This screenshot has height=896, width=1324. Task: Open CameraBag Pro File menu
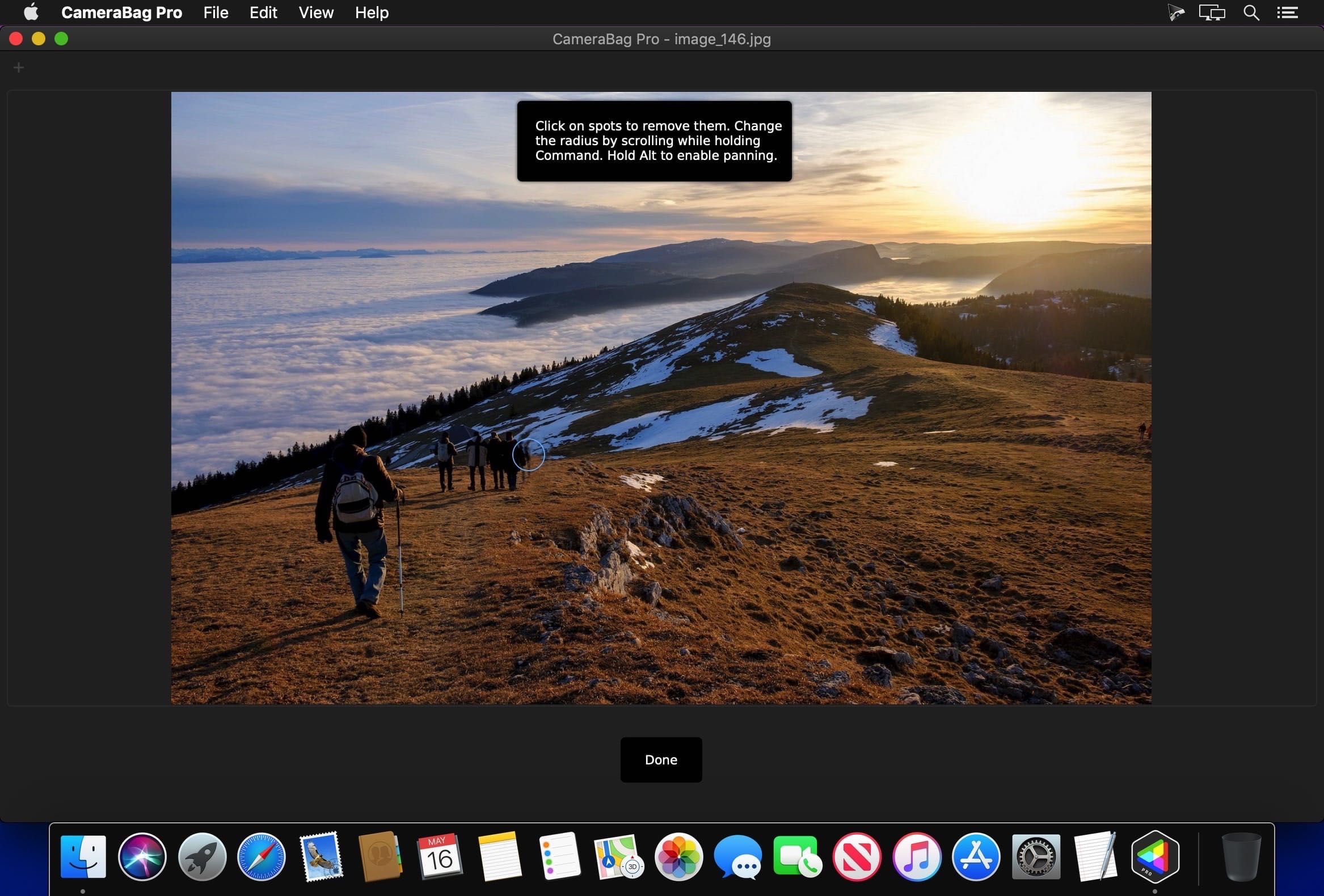click(215, 12)
